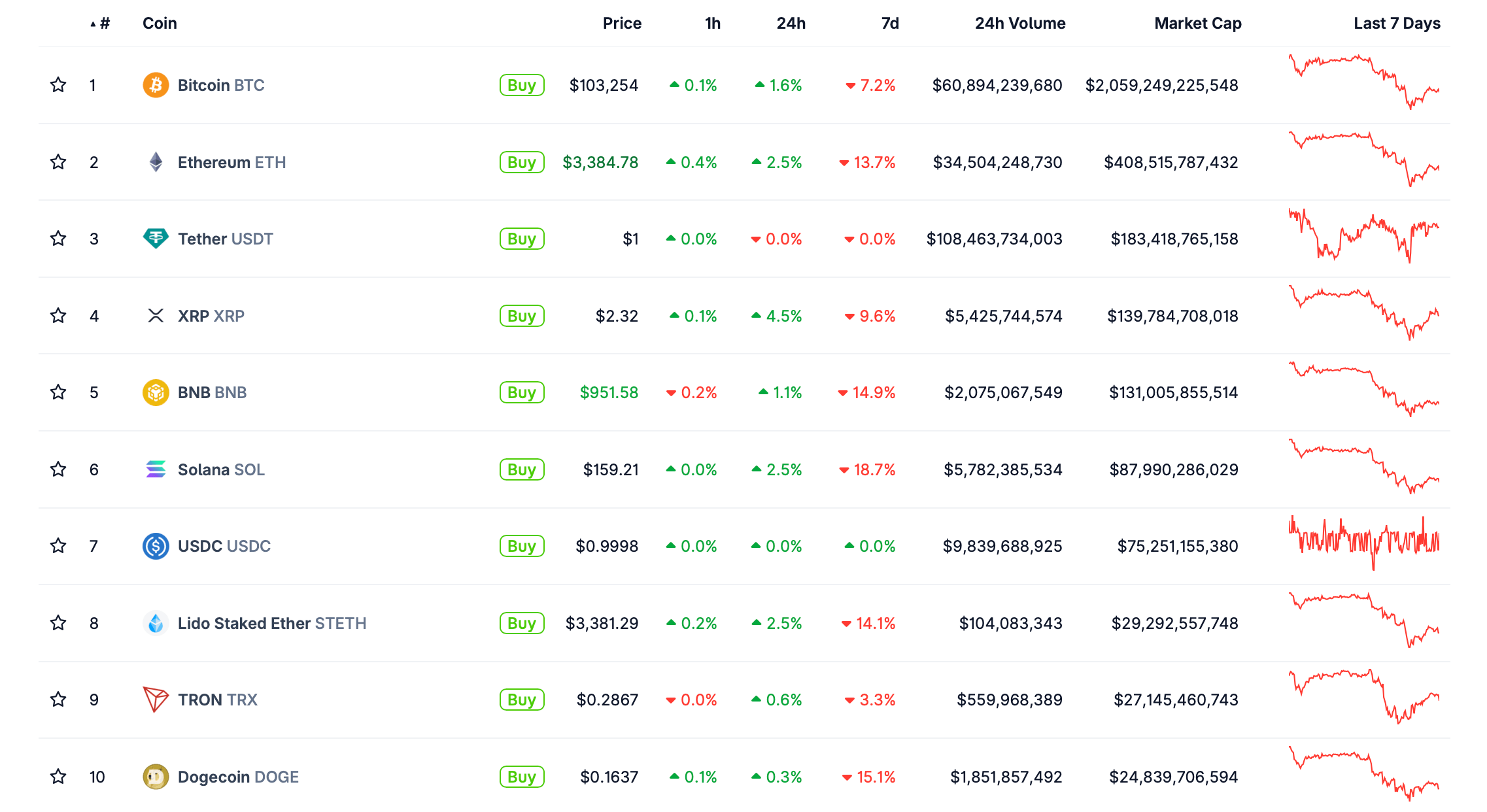Sort by the 7d change column
The width and height of the screenshot is (1487, 812).
[x=889, y=24]
